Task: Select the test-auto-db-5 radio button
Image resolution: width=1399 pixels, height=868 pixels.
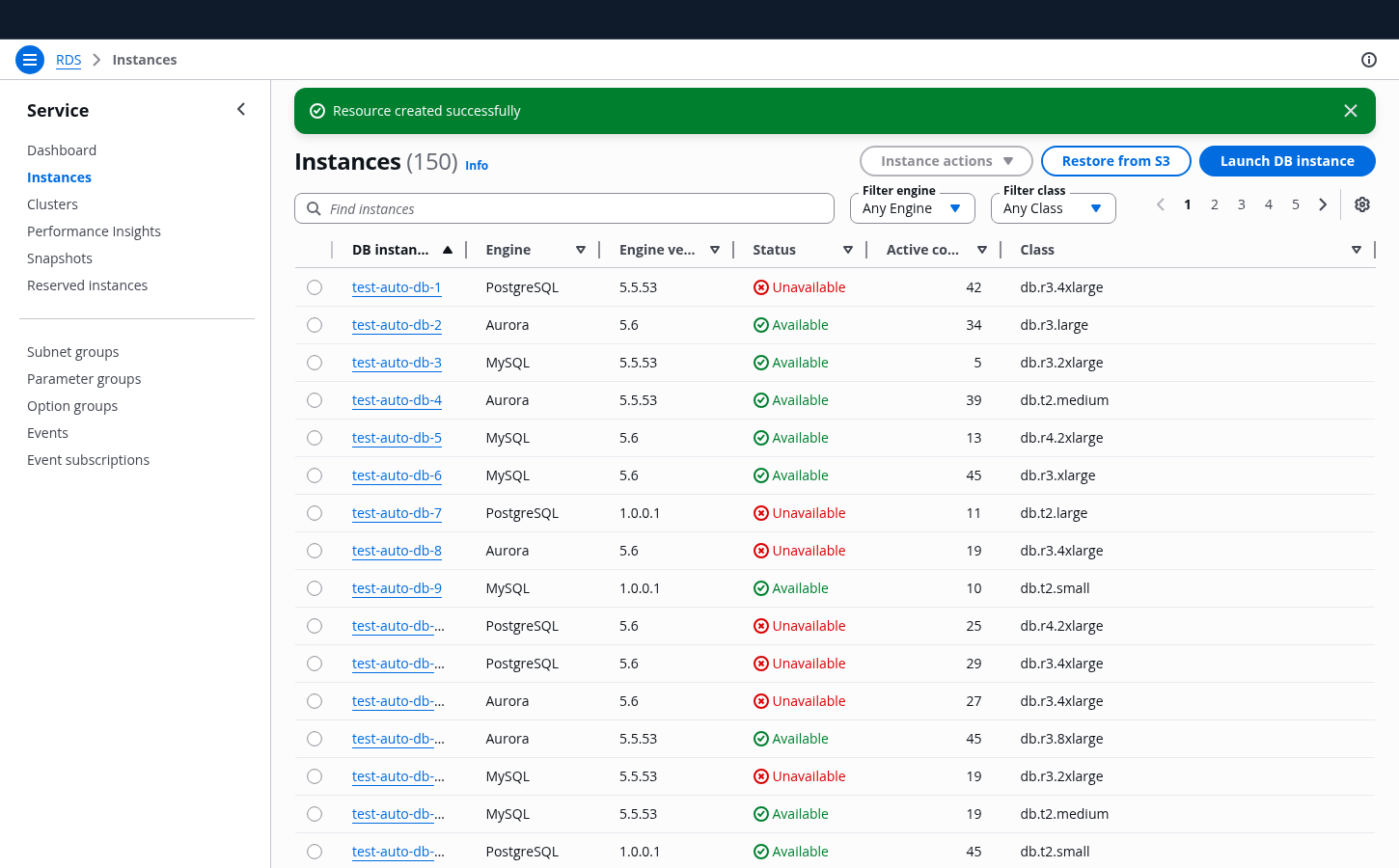Action: [x=315, y=438]
